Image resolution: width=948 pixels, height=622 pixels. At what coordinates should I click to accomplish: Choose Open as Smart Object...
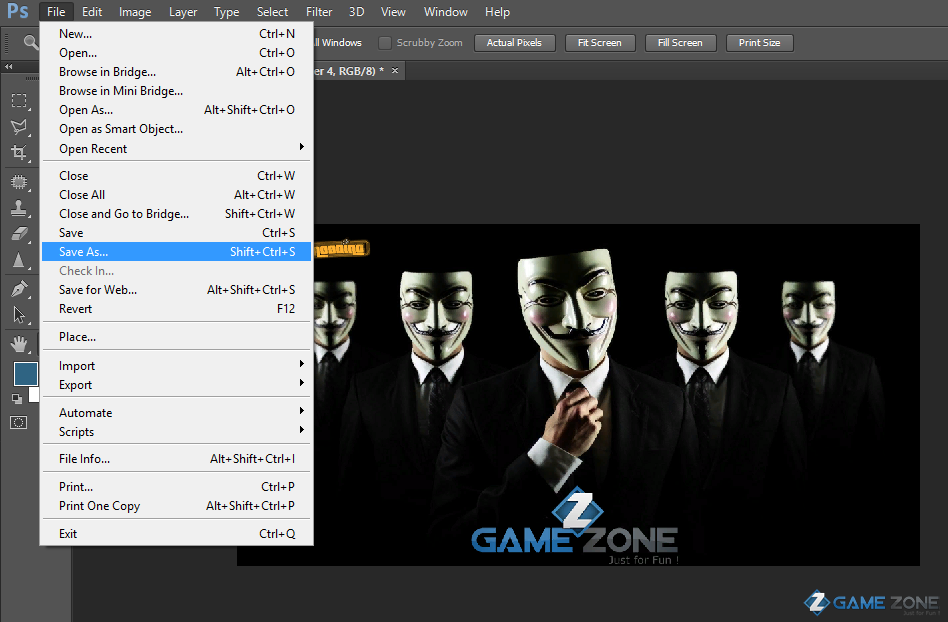(x=177, y=129)
